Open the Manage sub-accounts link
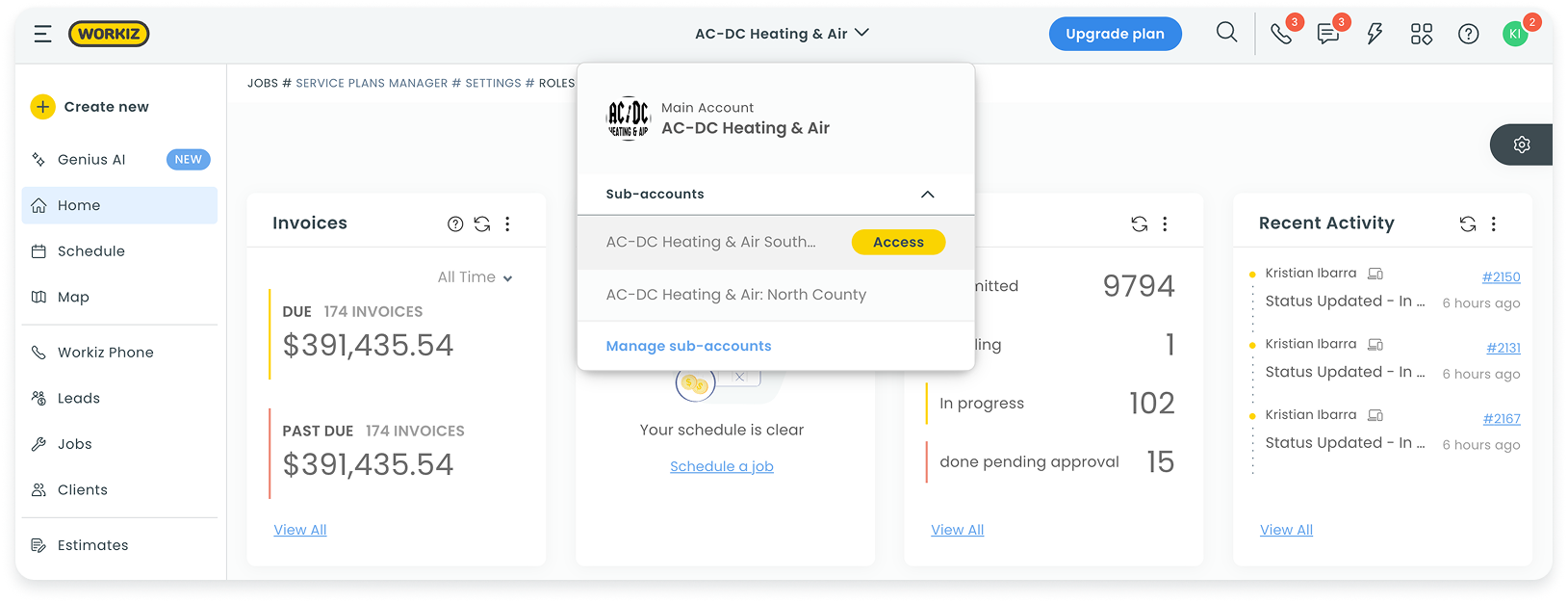This screenshot has width=1568, height=603. (x=688, y=346)
